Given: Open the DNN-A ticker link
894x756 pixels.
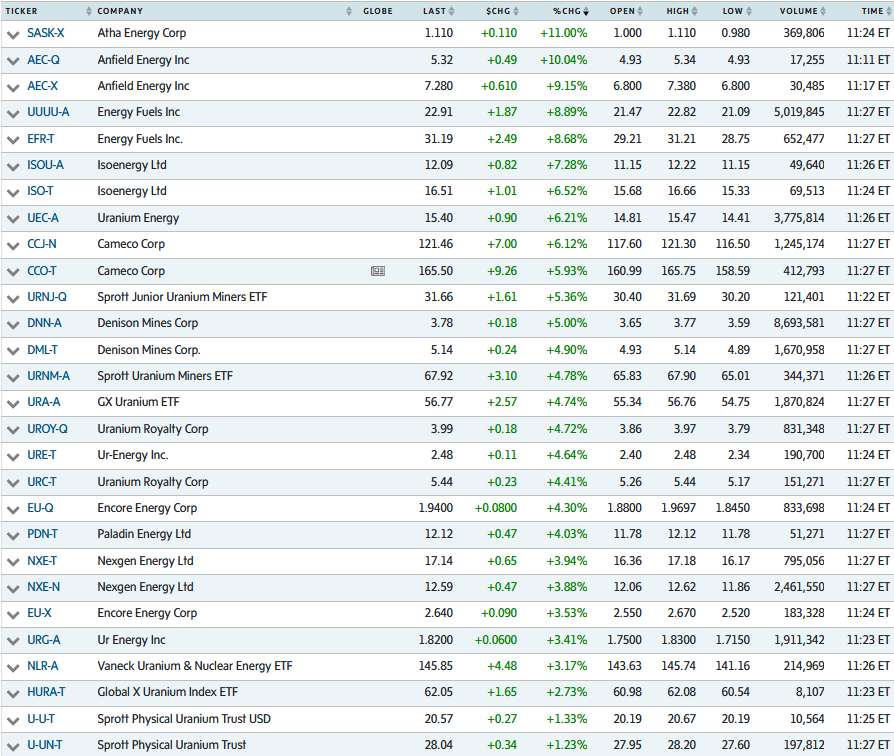Looking at the screenshot, I should click(x=44, y=323).
